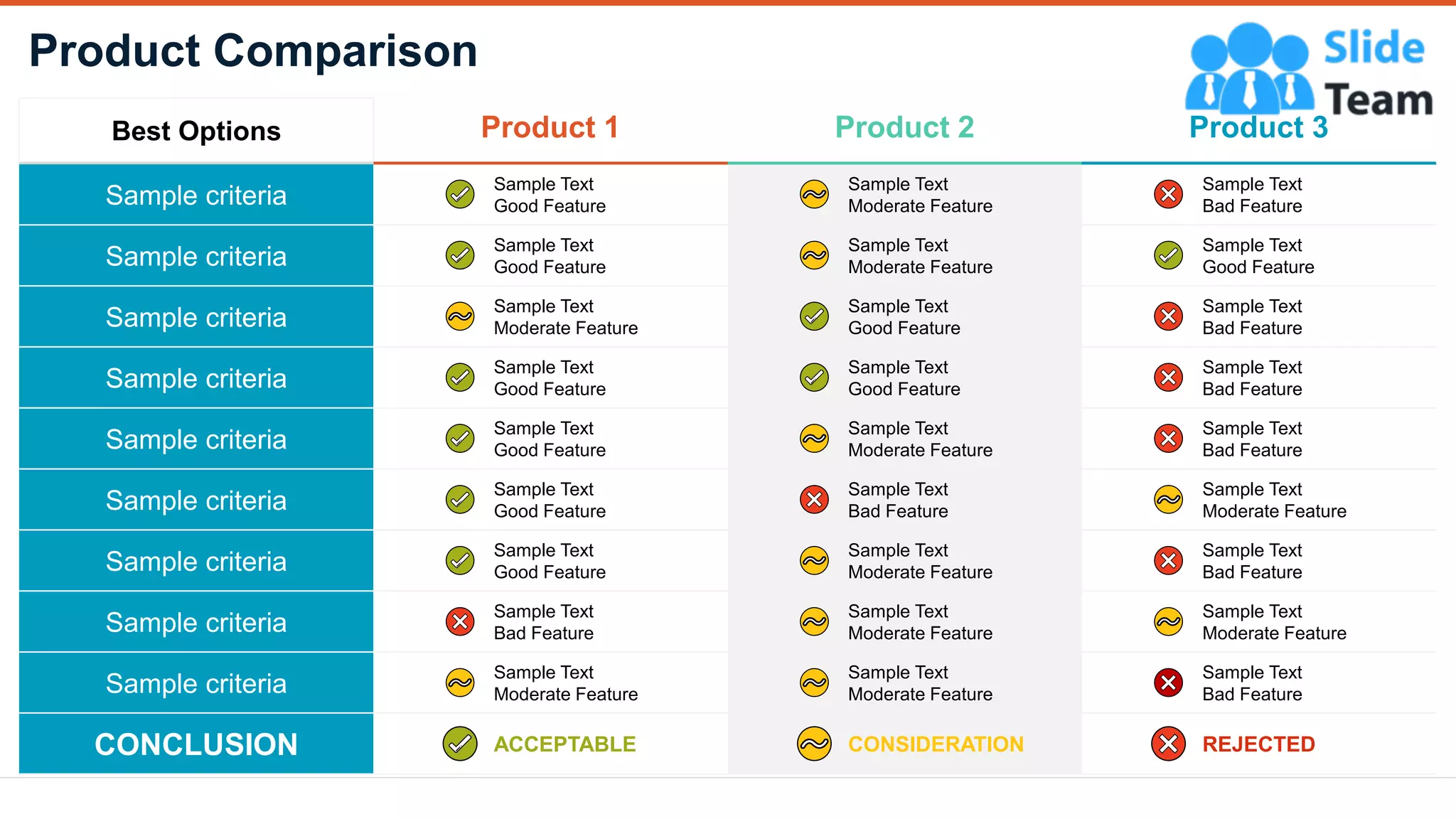Image resolution: width=1456 pixels, height=819 pixels.
Task: Click the green check icon in Product 1's first row
Action: [x=460, y=194]
